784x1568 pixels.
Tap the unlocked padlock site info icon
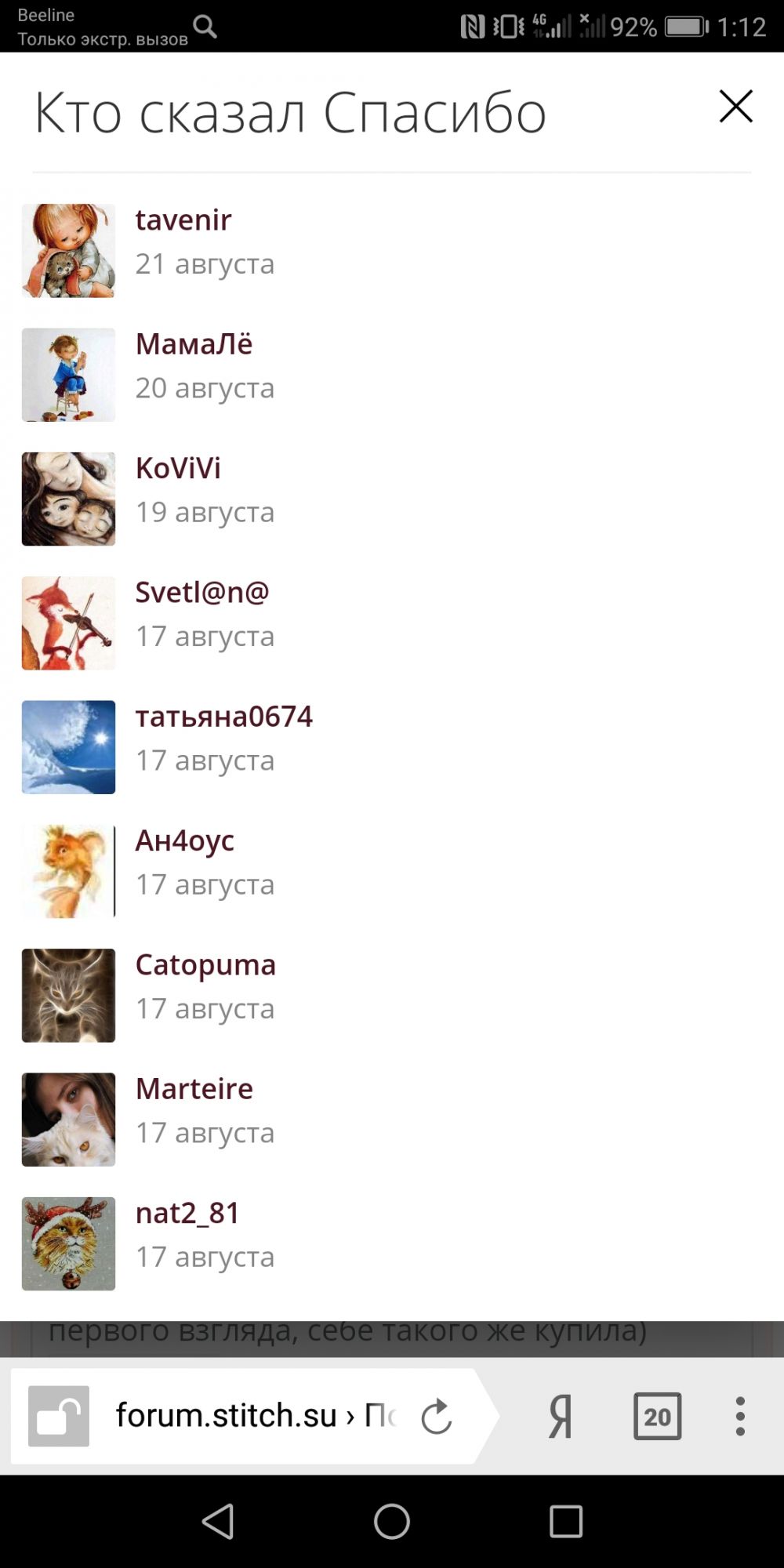pos(59,1416)
